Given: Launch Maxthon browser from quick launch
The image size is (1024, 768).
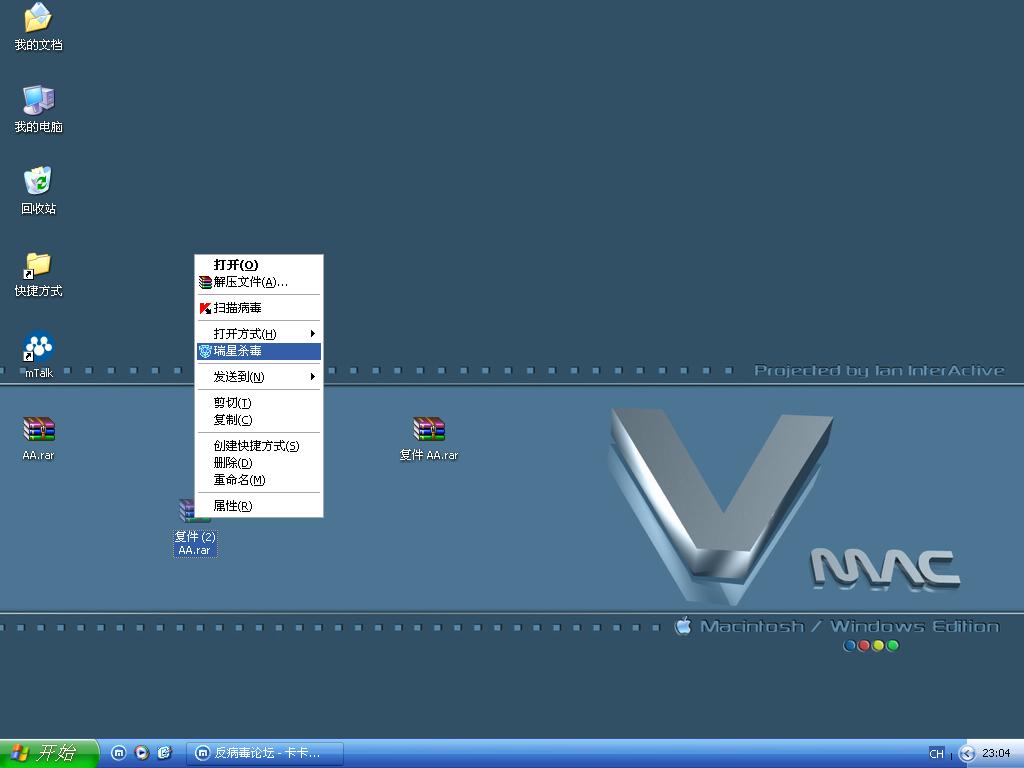Looking at the screenshot, I should click(119, 753).
